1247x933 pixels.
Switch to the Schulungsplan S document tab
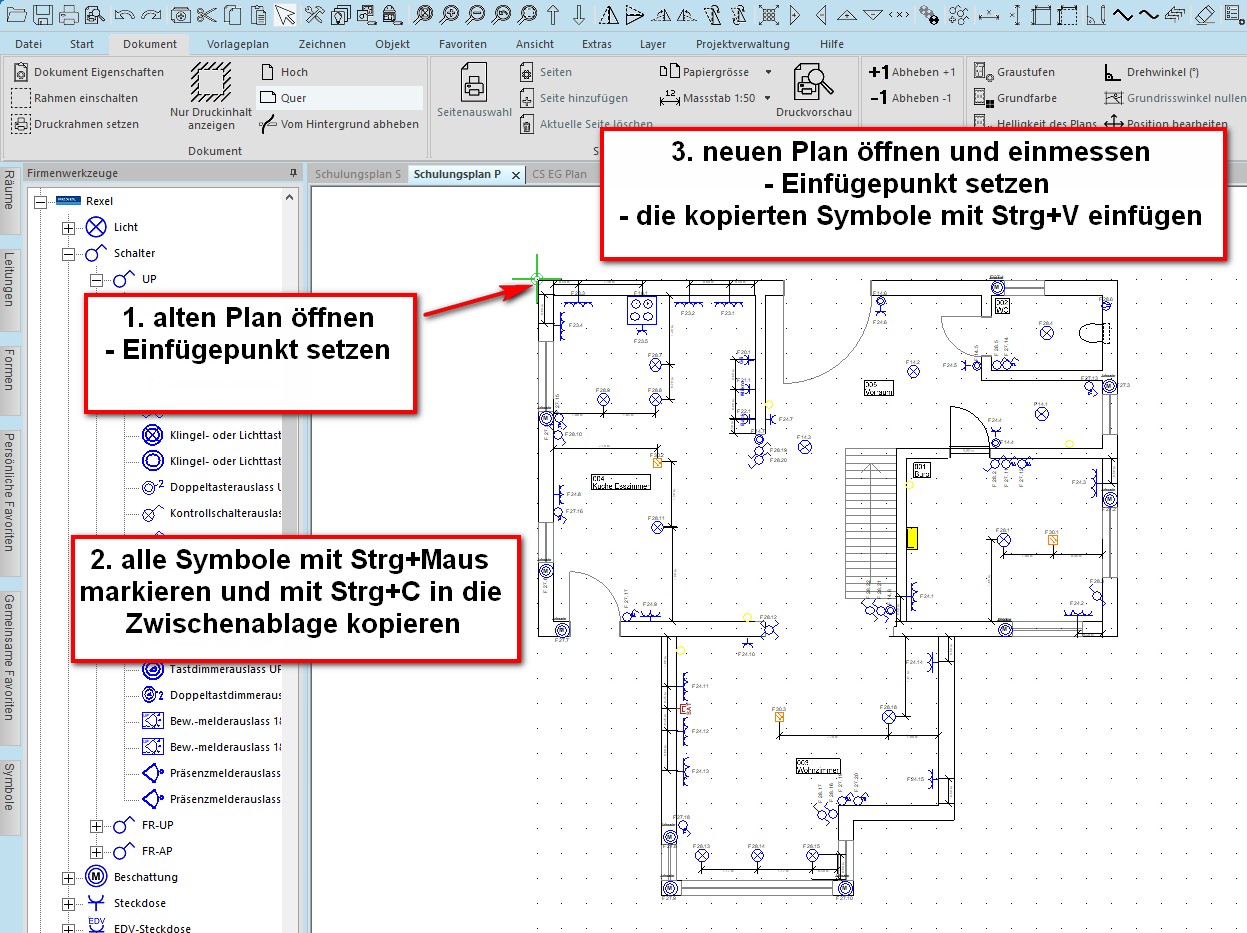[x=357, y=174]
